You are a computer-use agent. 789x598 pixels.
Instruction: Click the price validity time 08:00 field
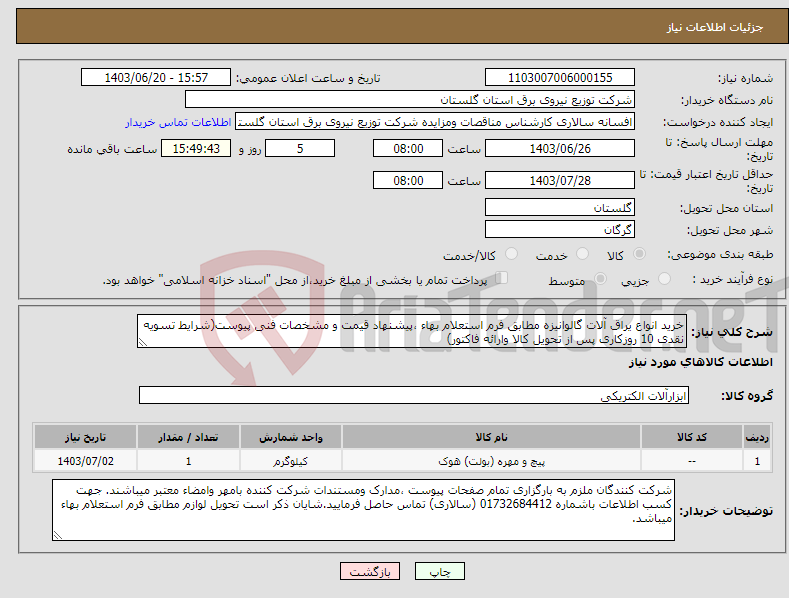click(x=408, y=180)
